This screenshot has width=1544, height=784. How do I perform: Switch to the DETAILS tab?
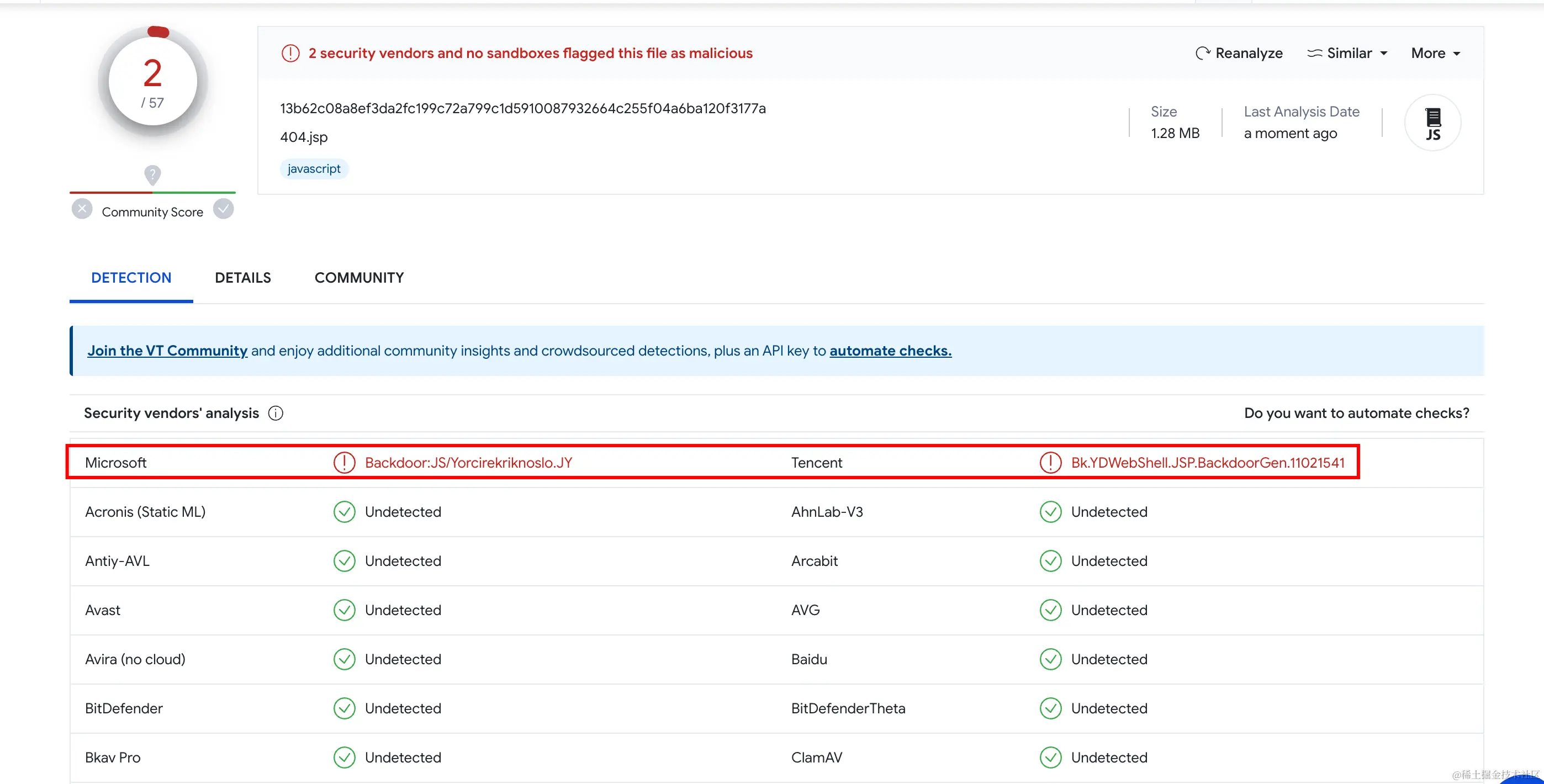[243, 278]
